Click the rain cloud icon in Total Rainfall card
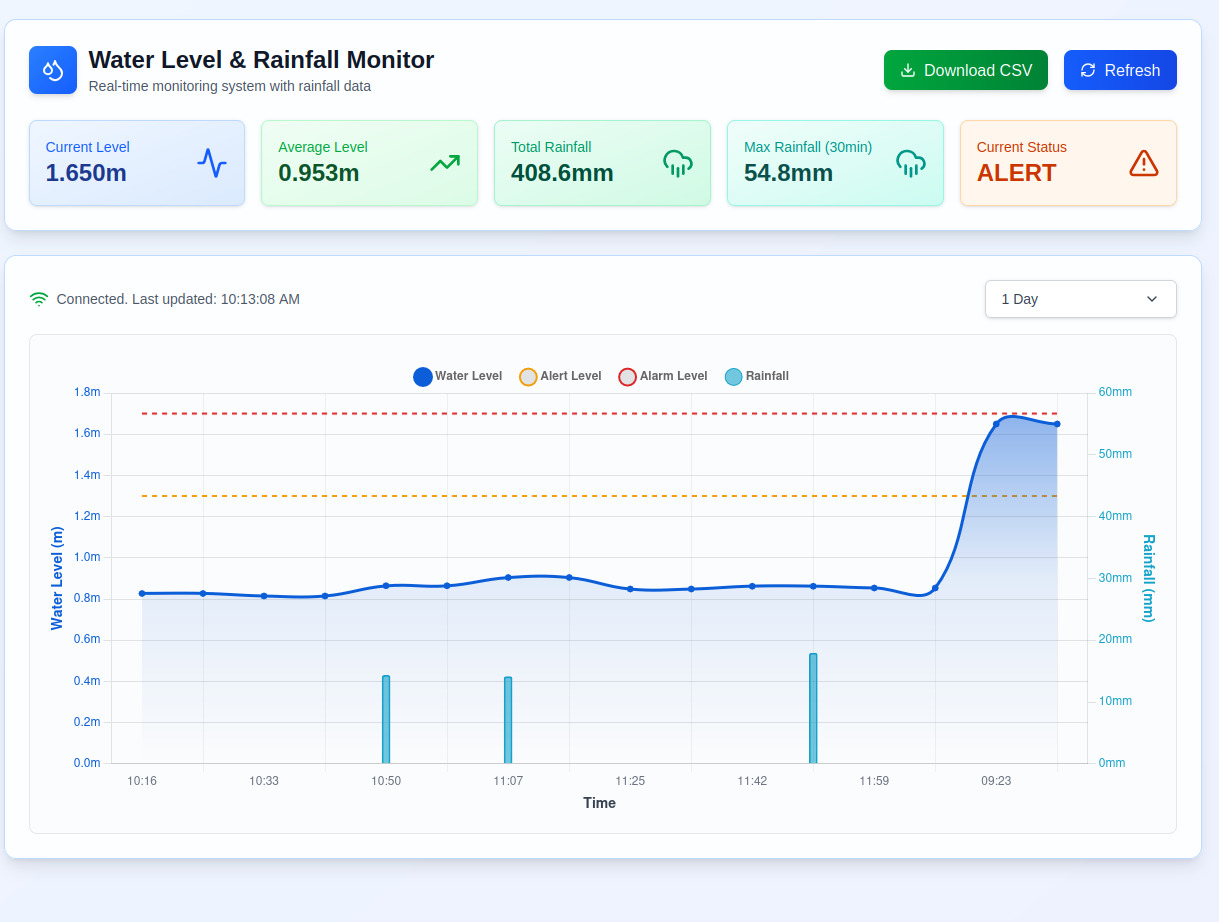1219x922 pixels. (x=678, y=163)
